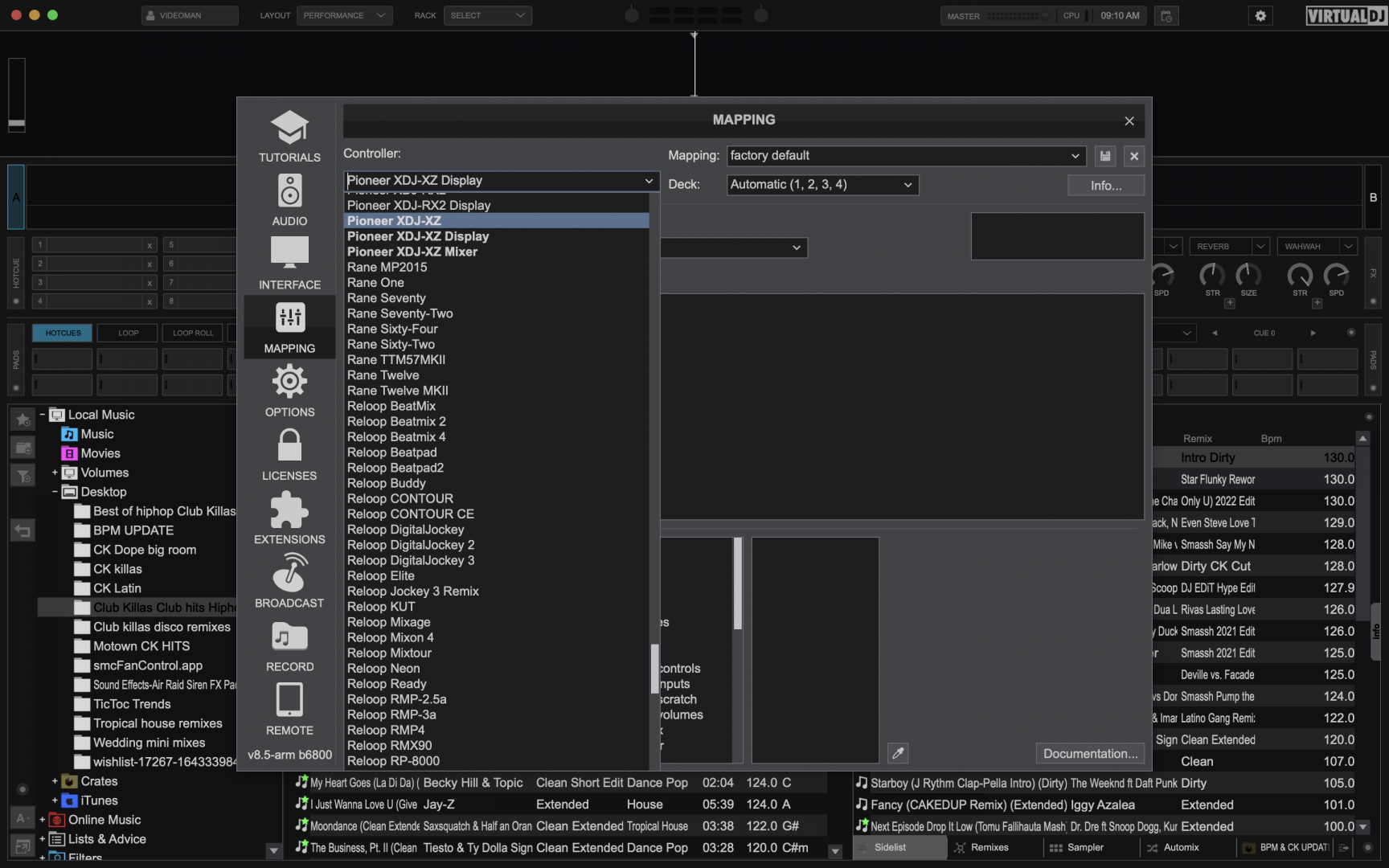The image size is (1389, 868).
Task: Adjust the reverb STR knob
Action: (x=1212, y=276)
